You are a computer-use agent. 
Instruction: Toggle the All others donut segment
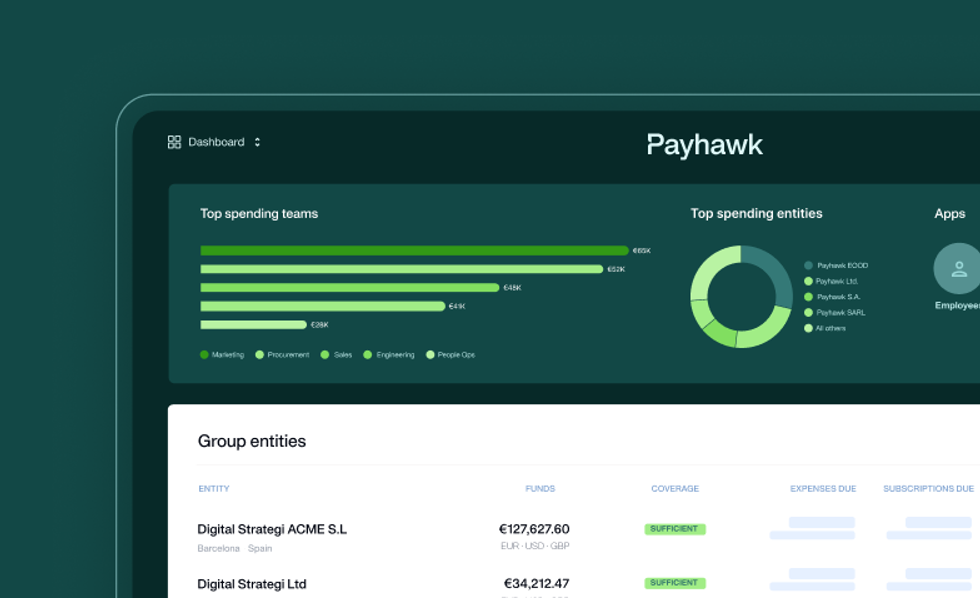pyautogui.click(x=807, y=327)
